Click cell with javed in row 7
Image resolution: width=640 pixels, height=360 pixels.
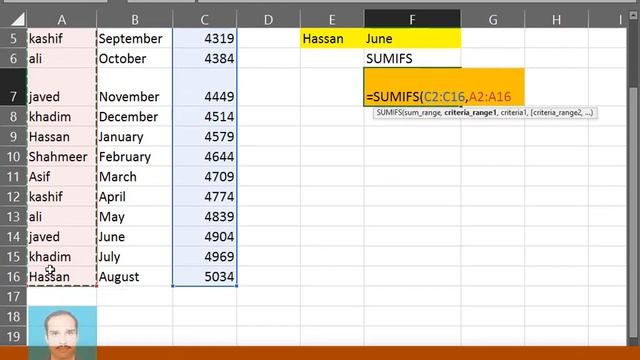(x=62, y=87)
